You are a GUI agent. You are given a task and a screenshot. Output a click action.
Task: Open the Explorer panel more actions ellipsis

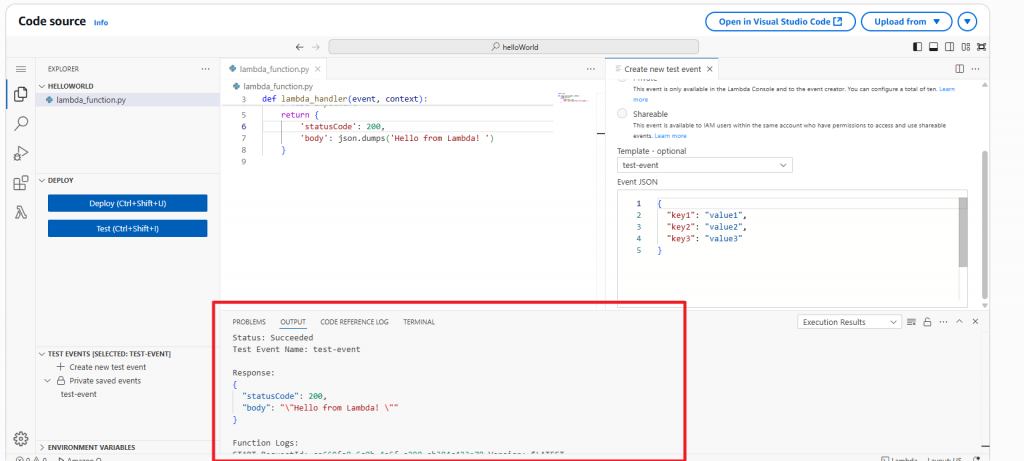tap(206, 69)
